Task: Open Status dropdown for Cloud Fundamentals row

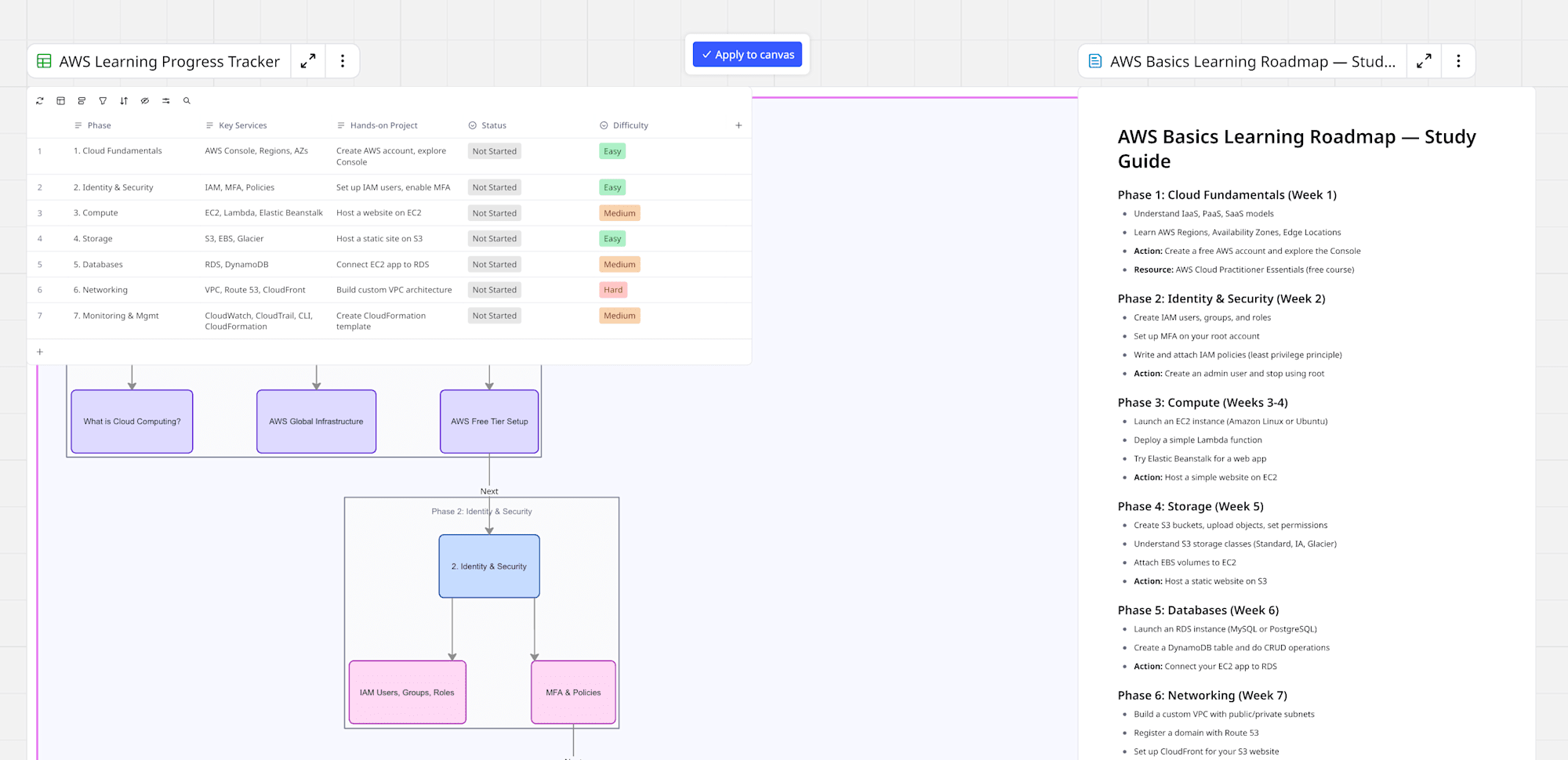Action: 495,151
